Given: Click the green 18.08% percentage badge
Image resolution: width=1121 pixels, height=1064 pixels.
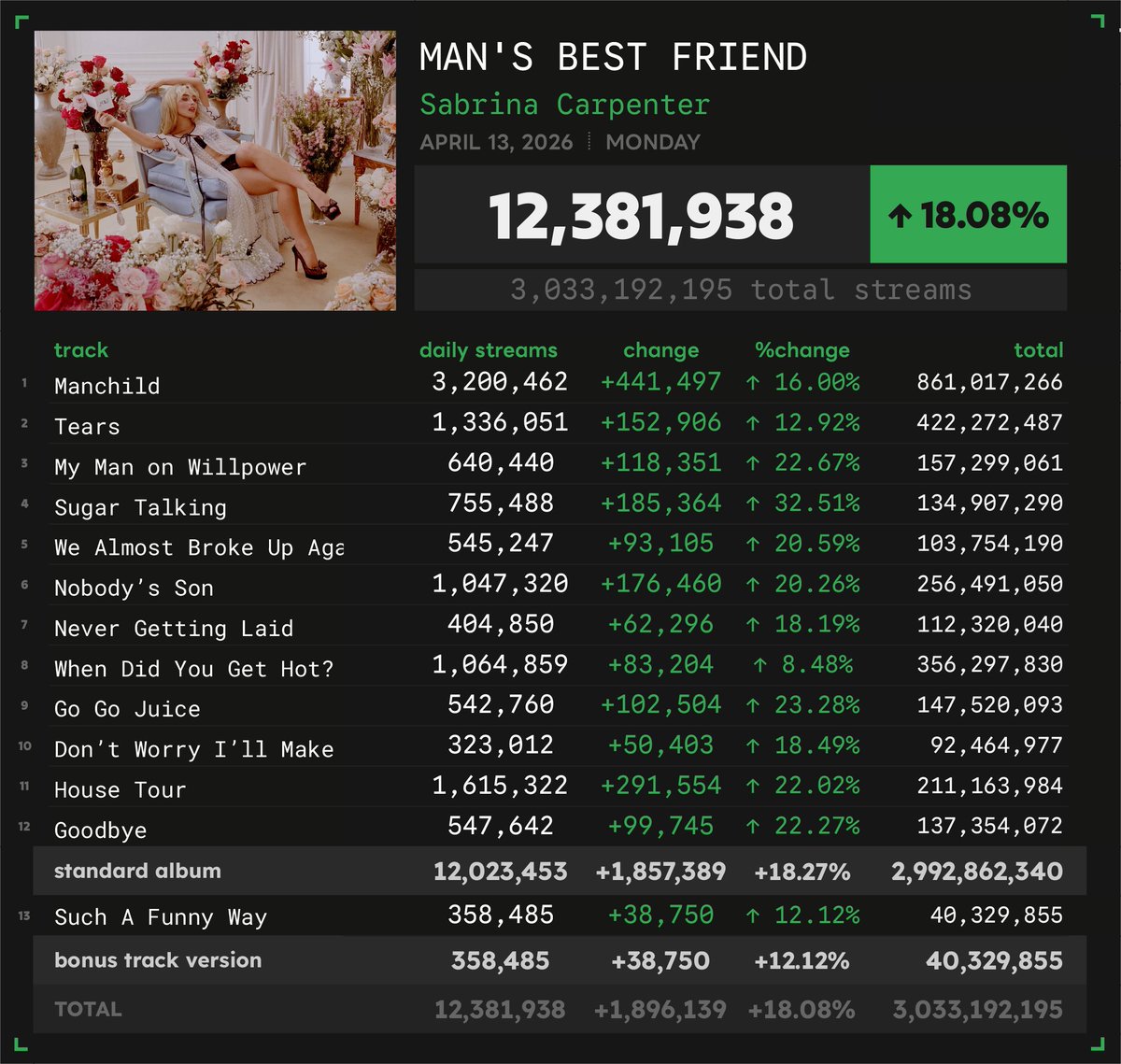Looking at the screenshot, I should 967,214.
